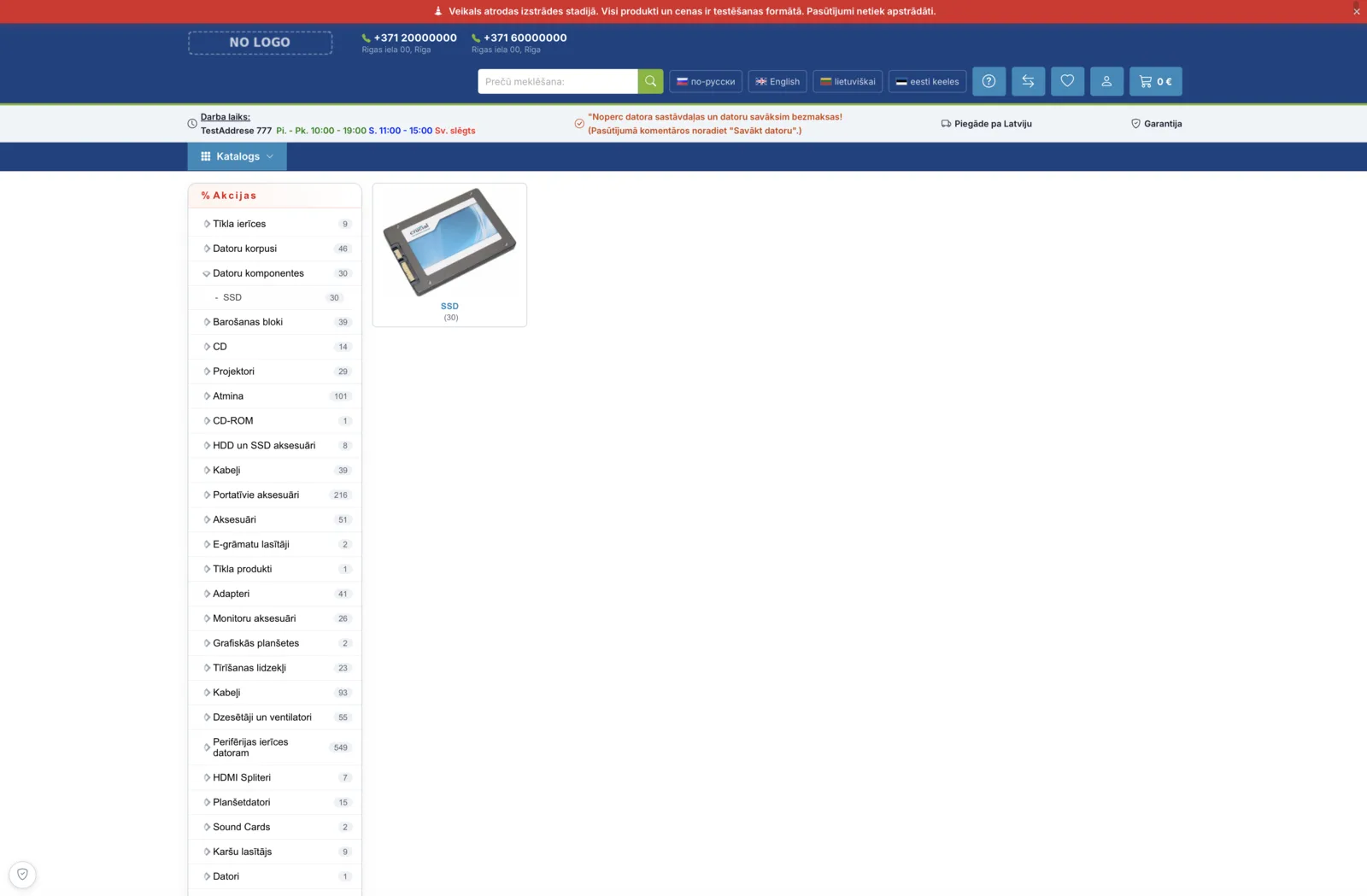Open Piegāde pa Latviju delivery link
1367x896 pixels.
coord(987,124)
